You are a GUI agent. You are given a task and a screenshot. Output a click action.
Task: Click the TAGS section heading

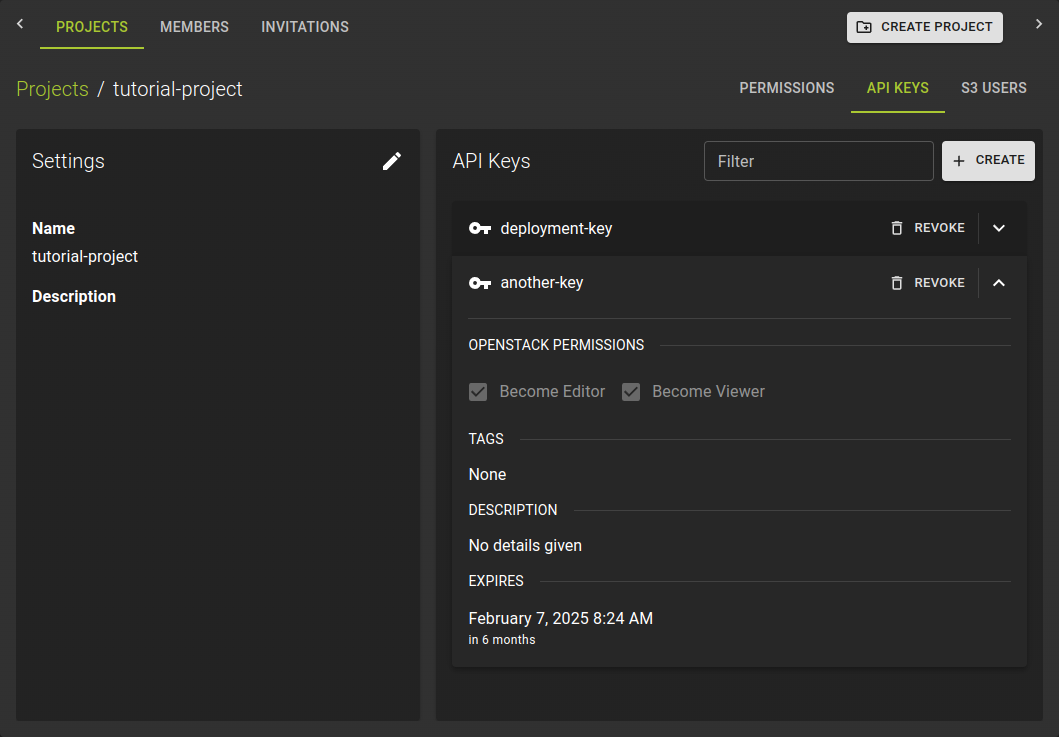click(x=486, y=439)
